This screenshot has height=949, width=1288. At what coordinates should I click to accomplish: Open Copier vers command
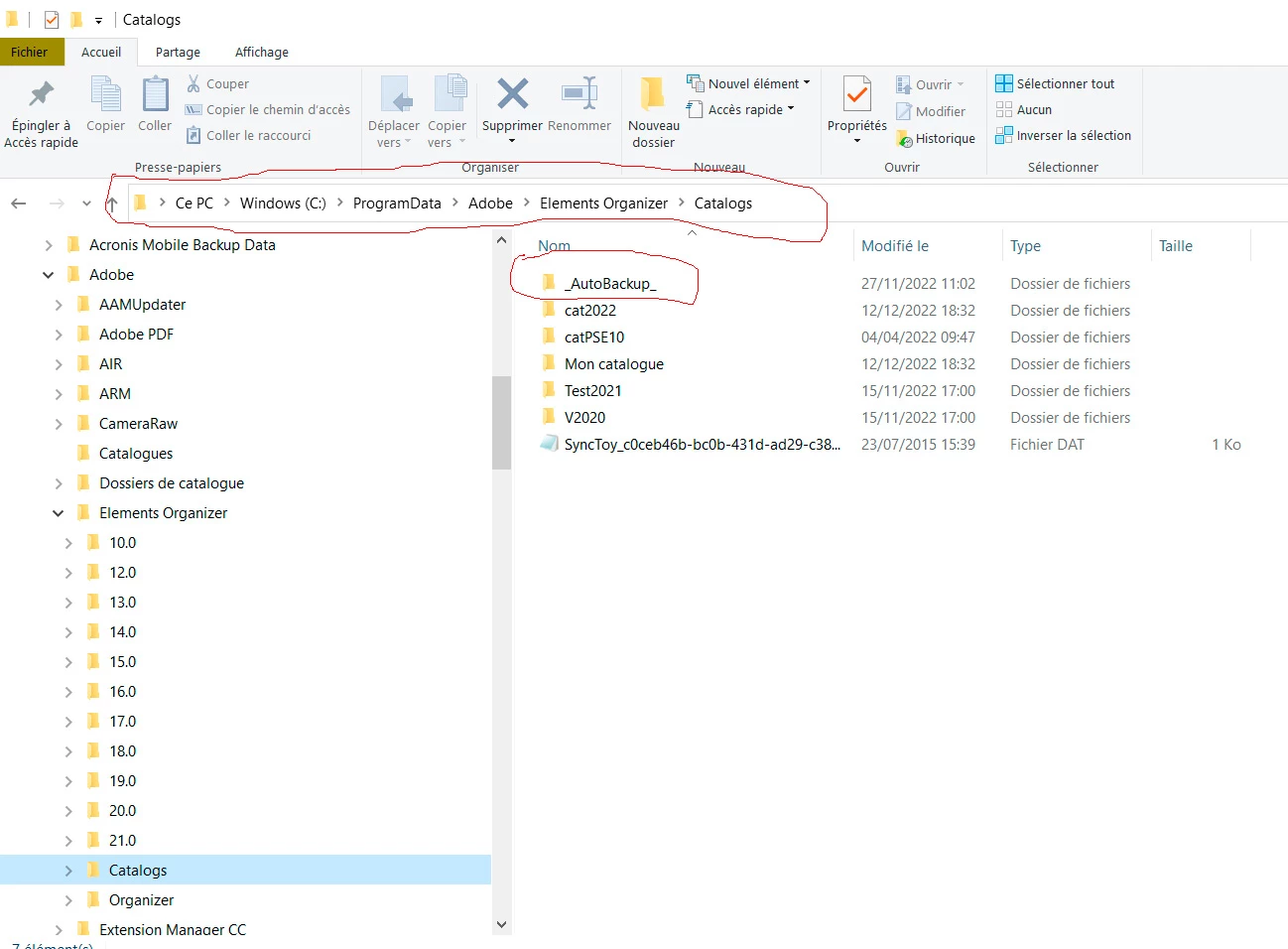[x=448, y=113]
